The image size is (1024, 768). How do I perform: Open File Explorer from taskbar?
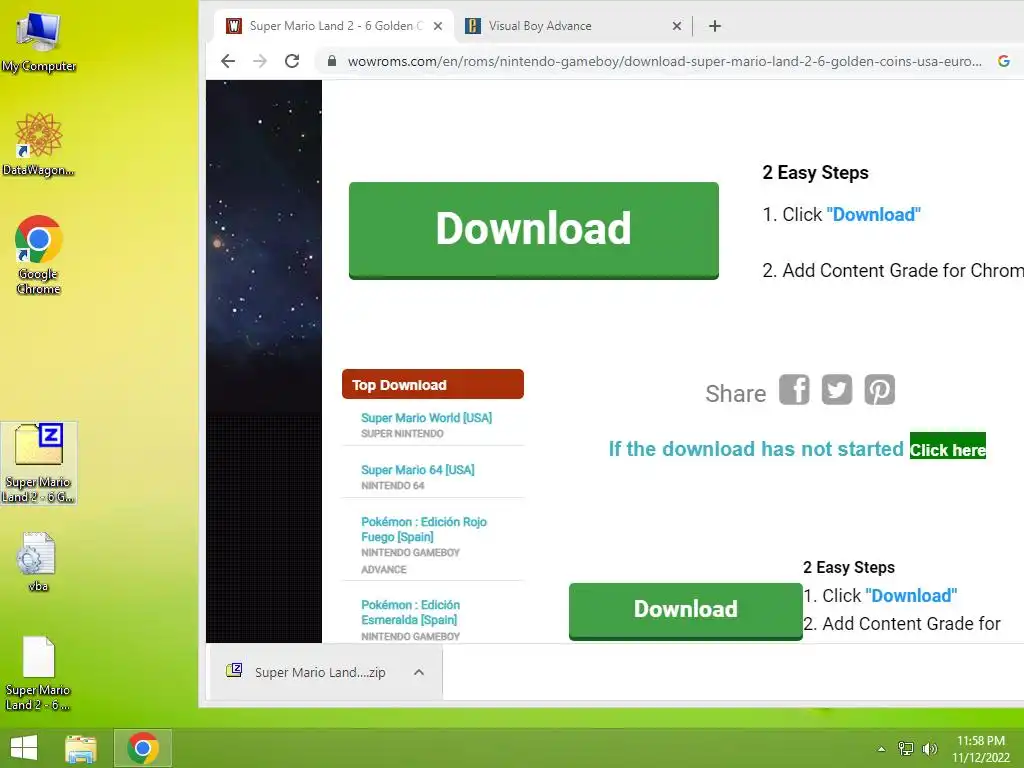[x=81, y=748]
